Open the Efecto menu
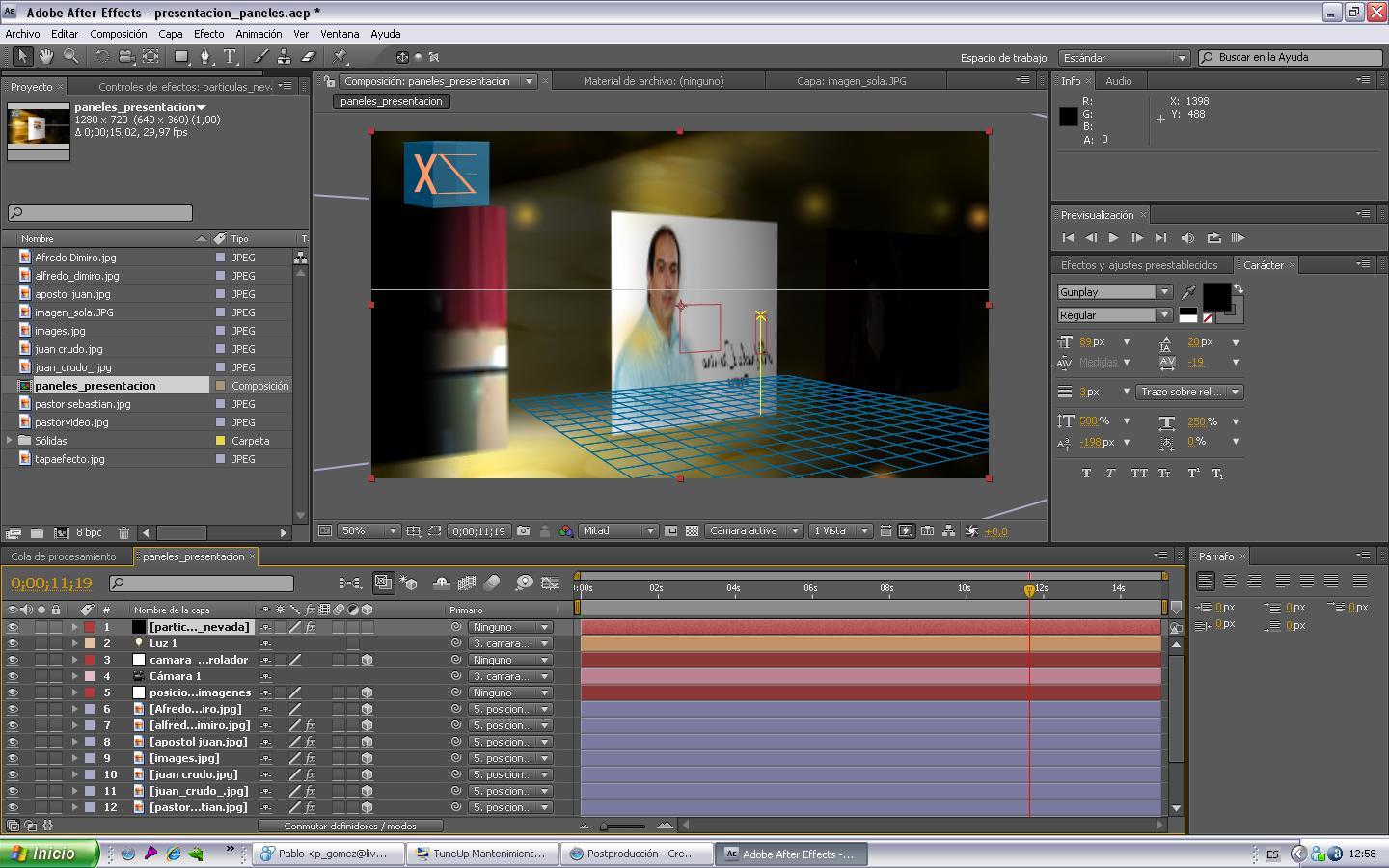 point(209,34)
